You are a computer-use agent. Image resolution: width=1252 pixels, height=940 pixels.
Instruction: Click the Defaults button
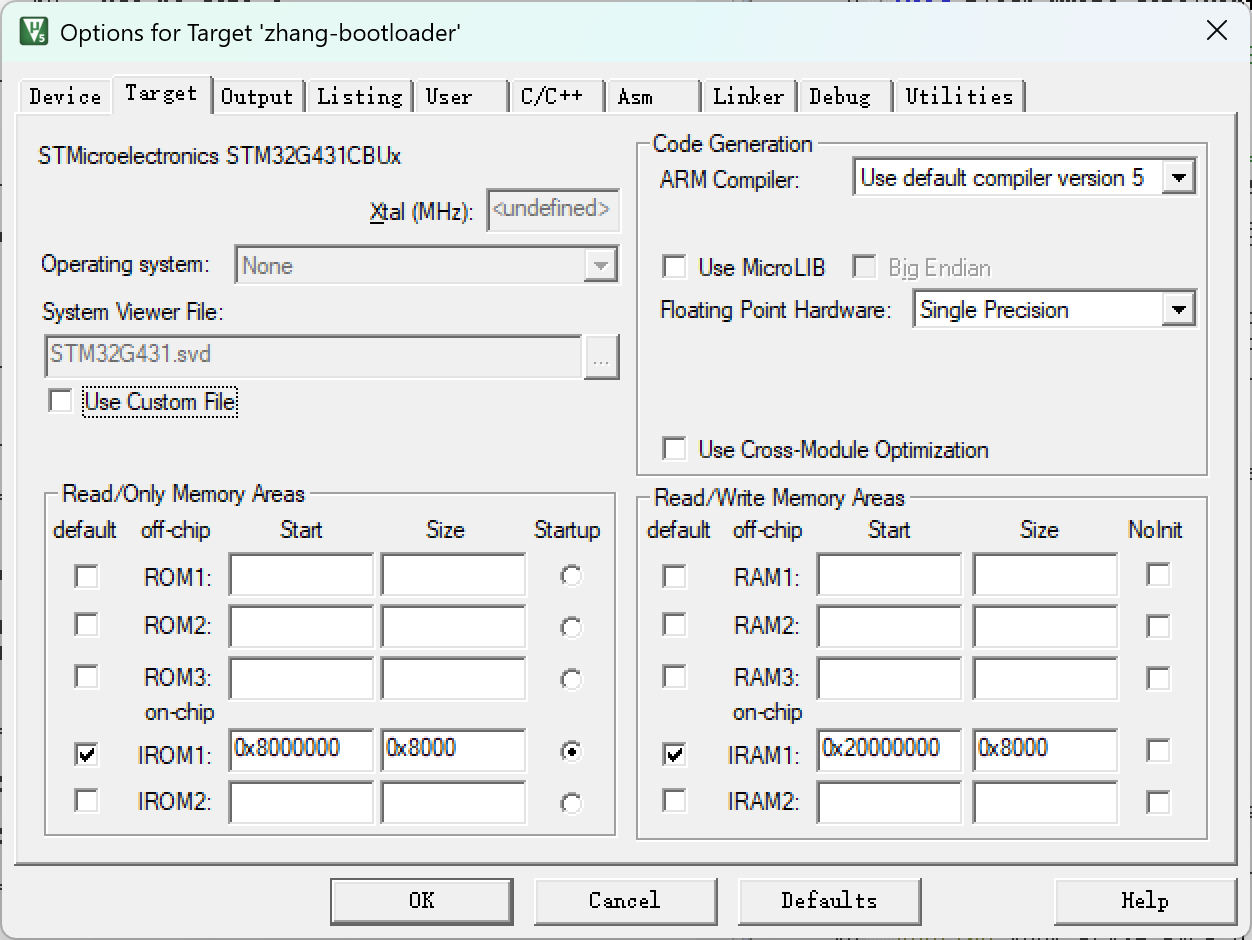(x=829, y=901)
